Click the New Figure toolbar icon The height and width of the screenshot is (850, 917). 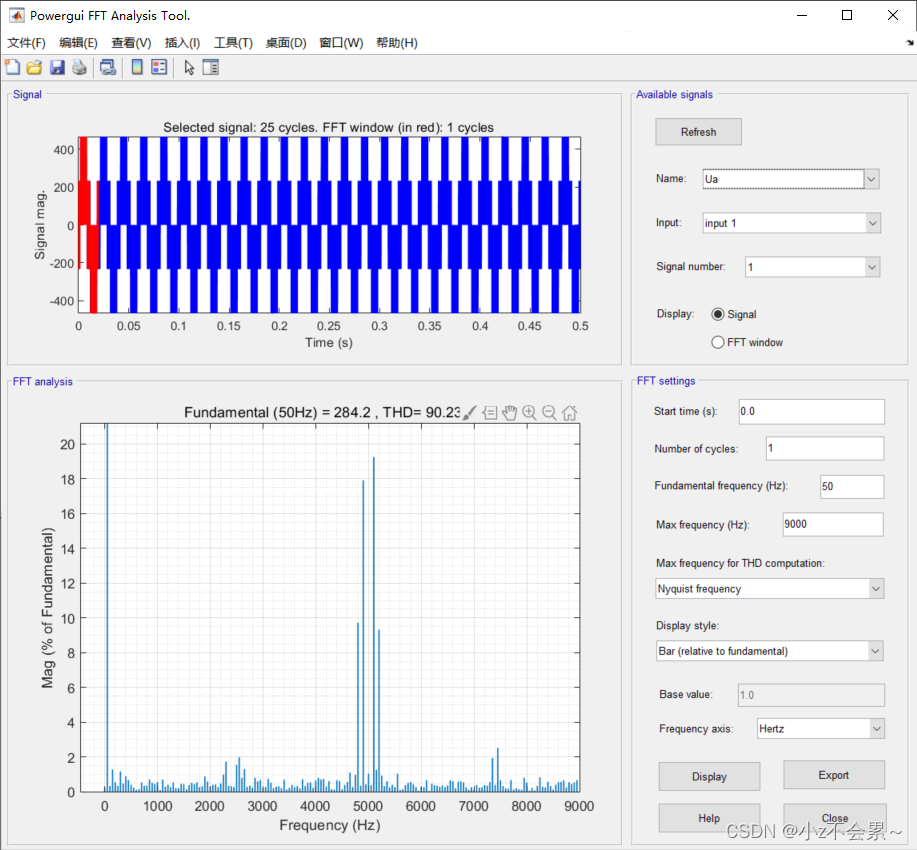[12, 67]
